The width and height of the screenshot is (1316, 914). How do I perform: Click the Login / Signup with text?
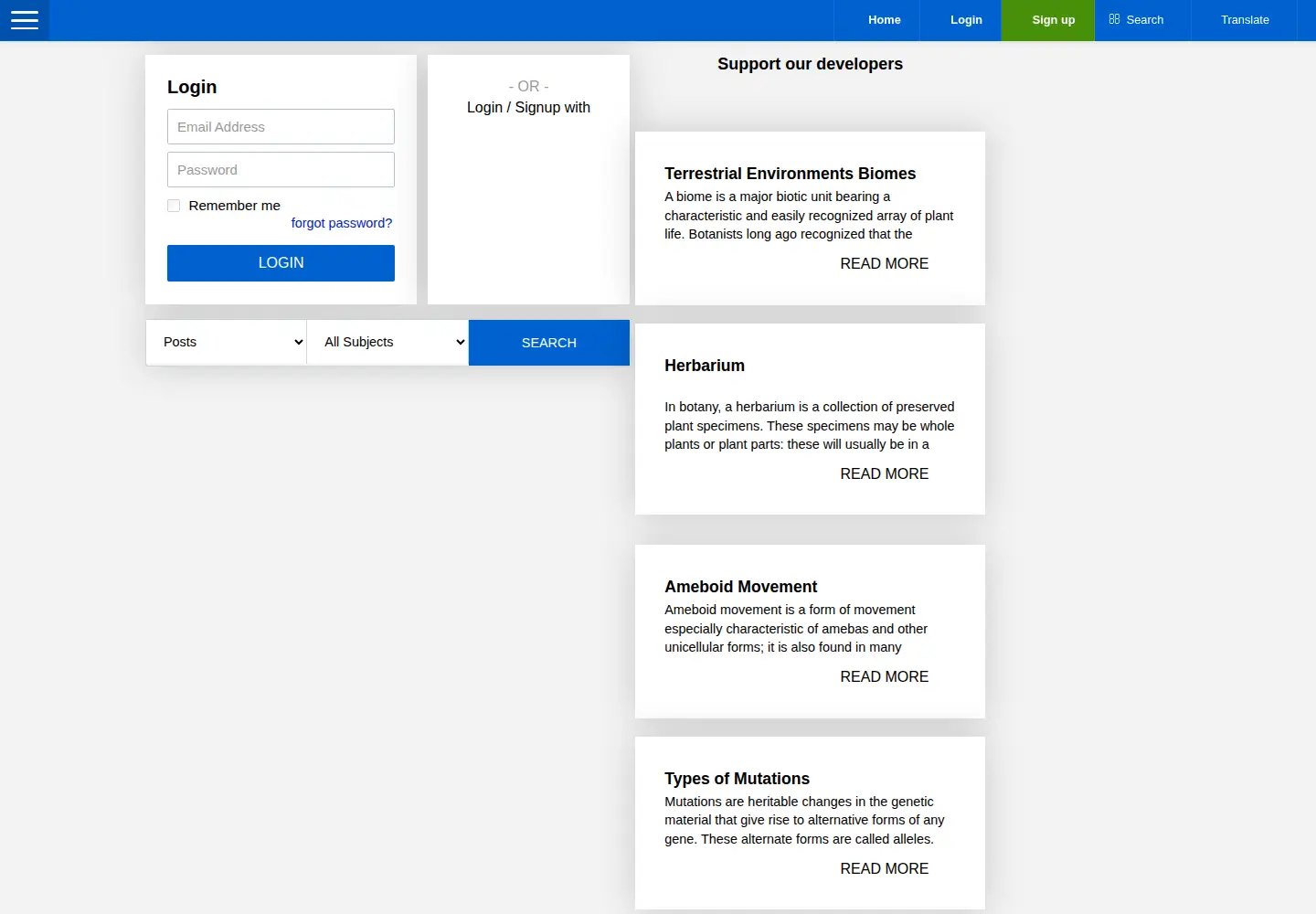click(x=528, y=108)
